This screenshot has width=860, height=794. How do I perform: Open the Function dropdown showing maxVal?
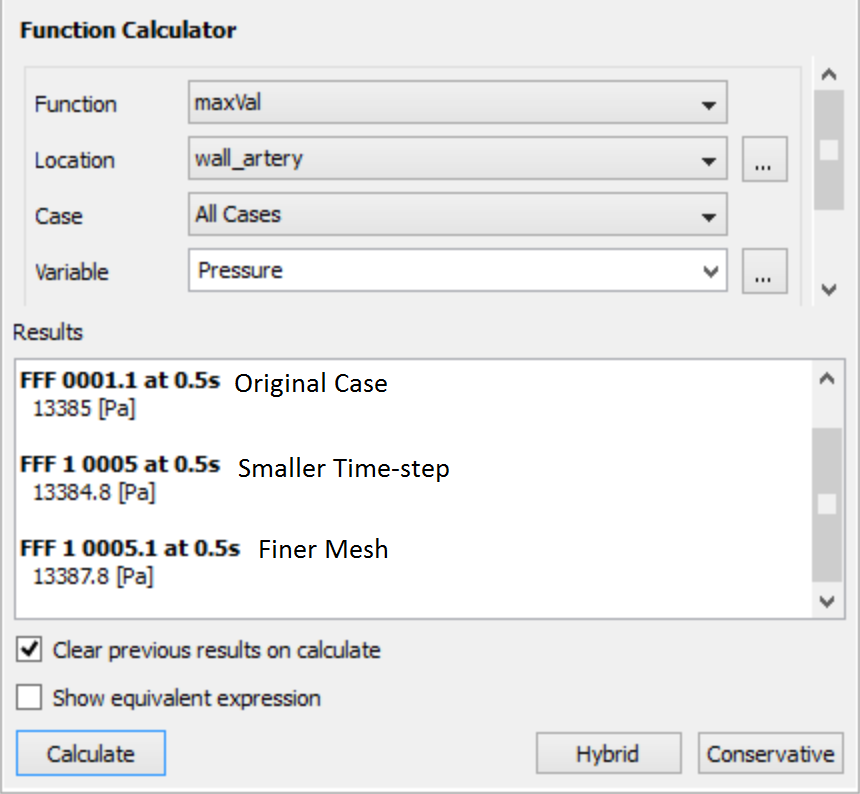click(x=457, y=103)
